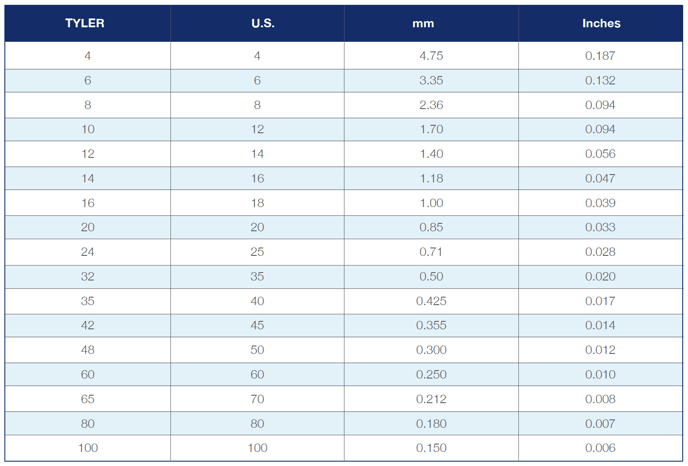Select the U.S. column header
The height and width of the screenshot is (466, 688).
(257, 23)
